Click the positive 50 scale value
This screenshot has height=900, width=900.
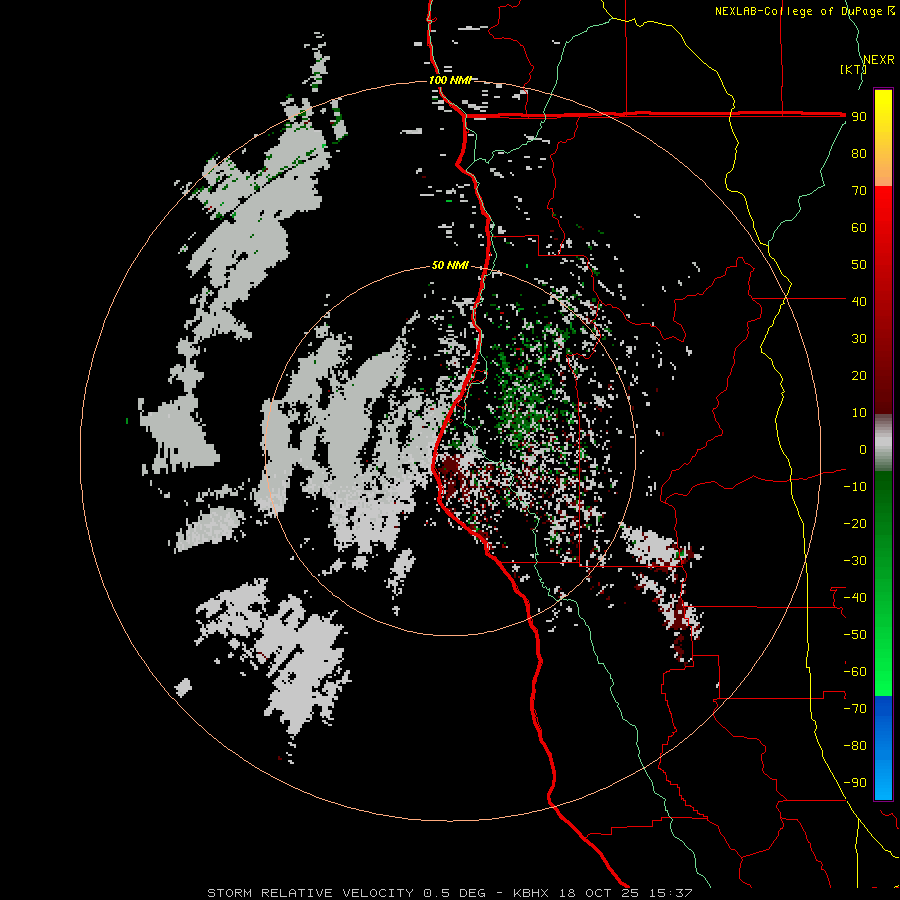coord(859,265)
